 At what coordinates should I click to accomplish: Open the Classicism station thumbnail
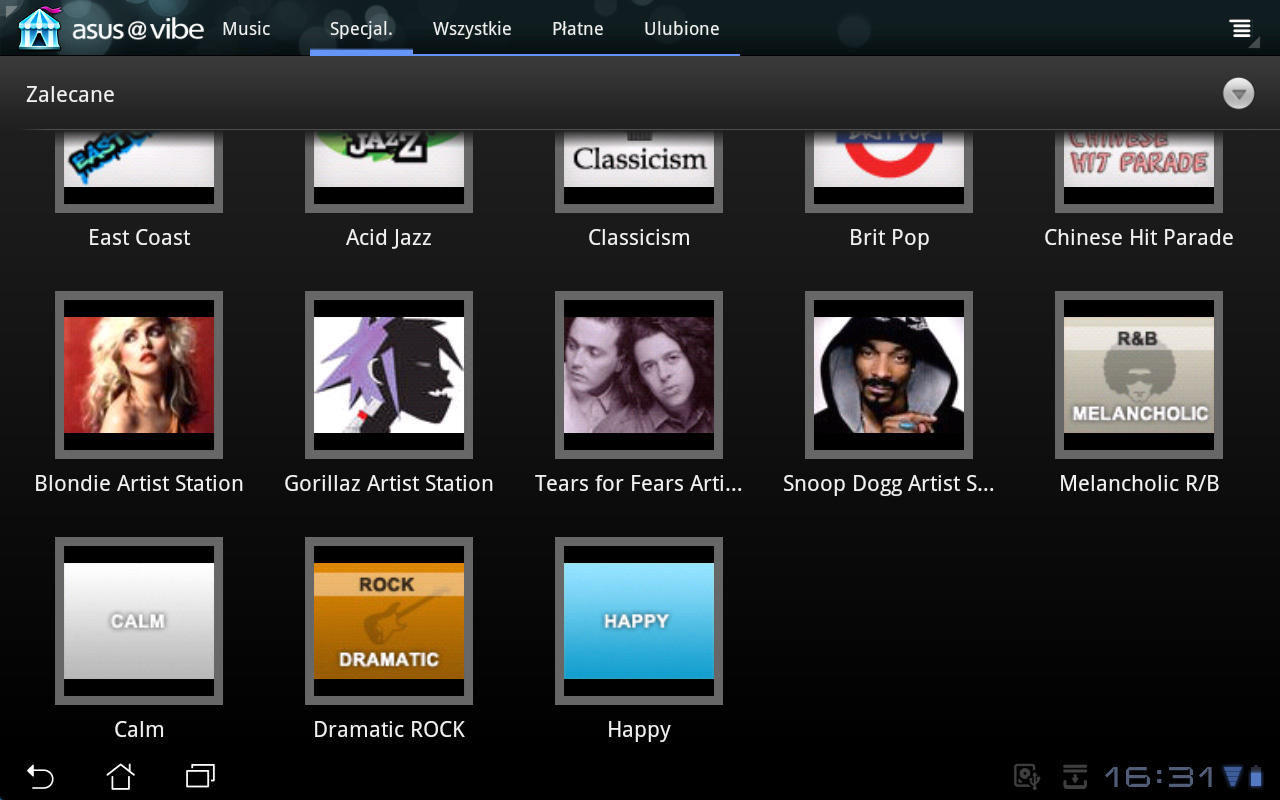click(x=639, y=171)
